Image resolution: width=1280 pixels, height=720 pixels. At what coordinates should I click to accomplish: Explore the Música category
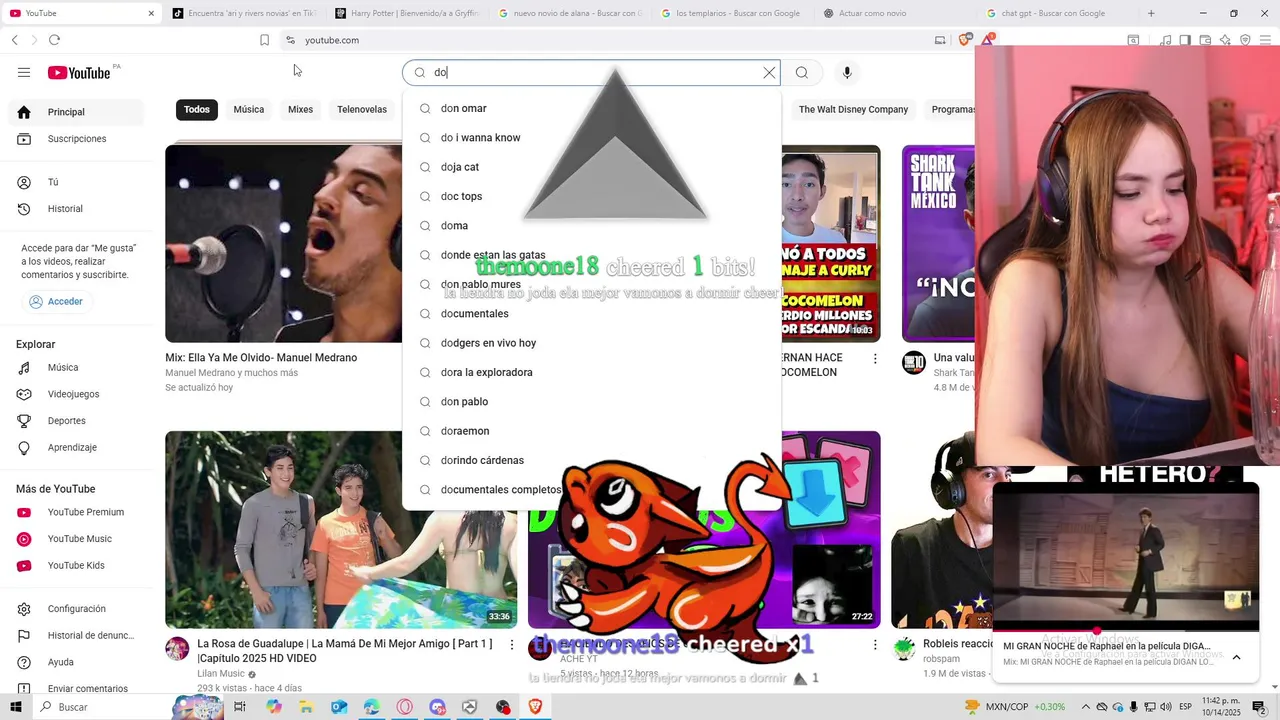78,368
